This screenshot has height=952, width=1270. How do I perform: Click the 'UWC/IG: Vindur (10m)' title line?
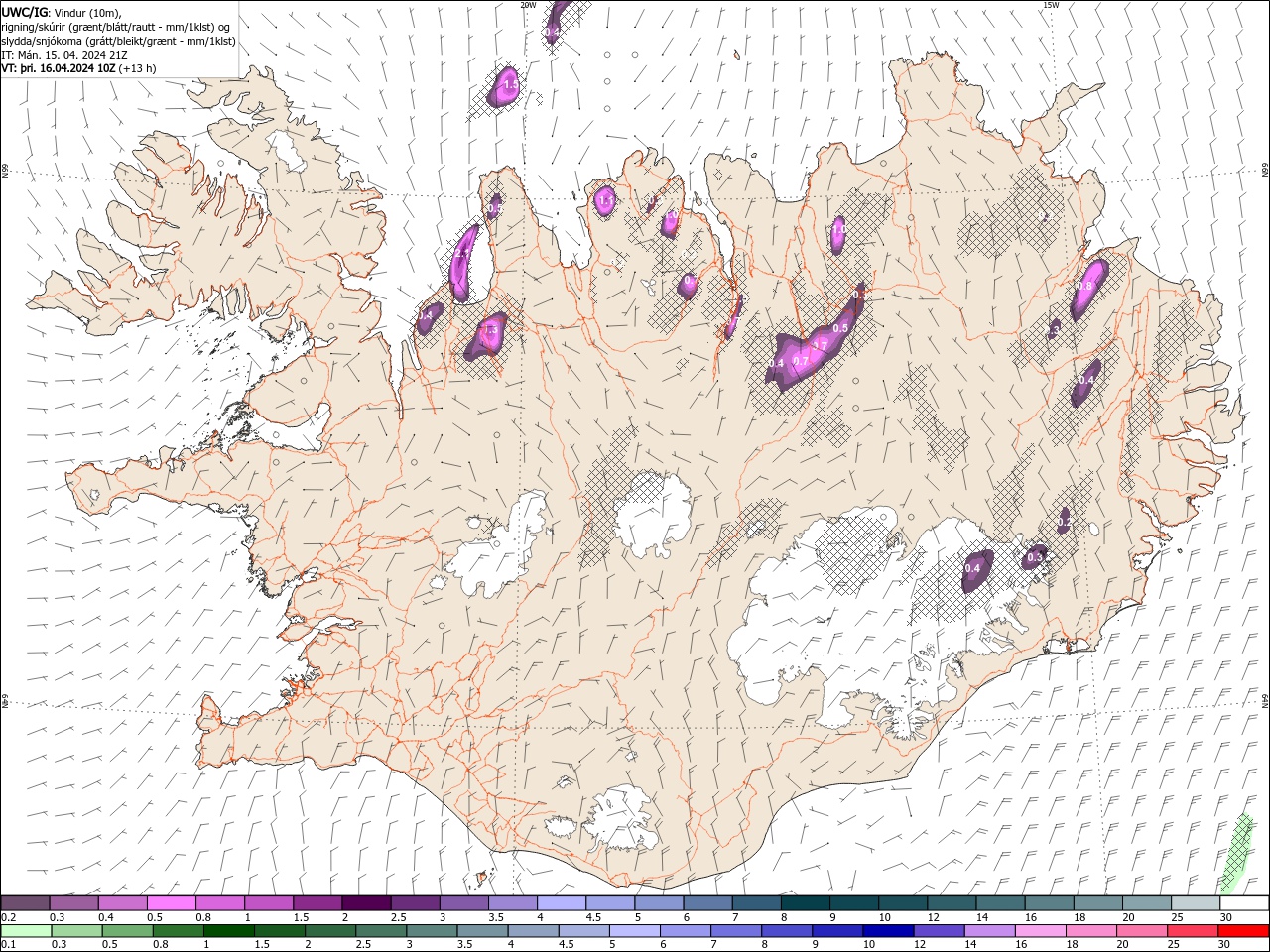pyautogui.click(x=61, y=12)
